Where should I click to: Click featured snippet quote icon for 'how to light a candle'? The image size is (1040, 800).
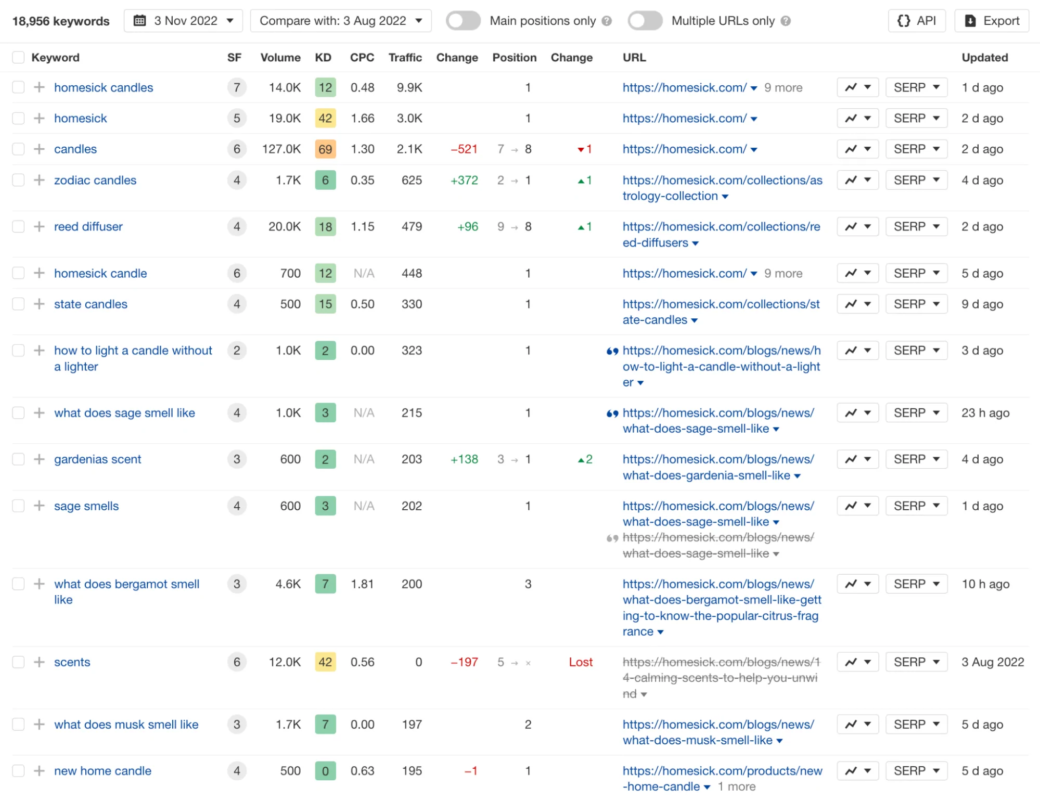612,351
